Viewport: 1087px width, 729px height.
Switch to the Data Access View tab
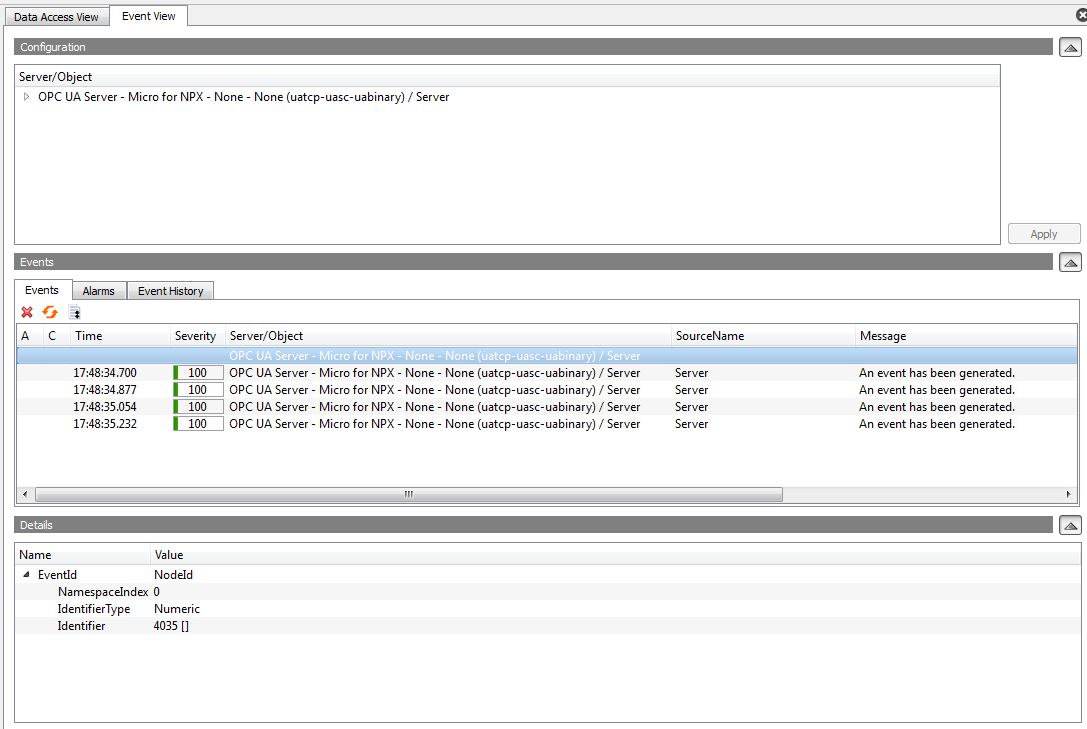click(x=56, y=17)
